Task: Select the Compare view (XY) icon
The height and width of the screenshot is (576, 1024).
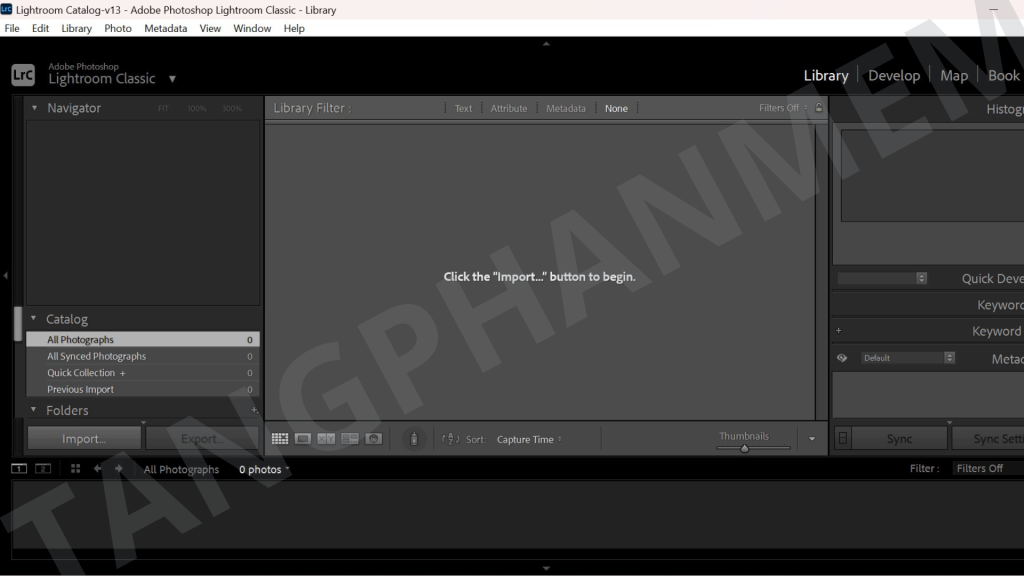Action: (x=326, y=439)
